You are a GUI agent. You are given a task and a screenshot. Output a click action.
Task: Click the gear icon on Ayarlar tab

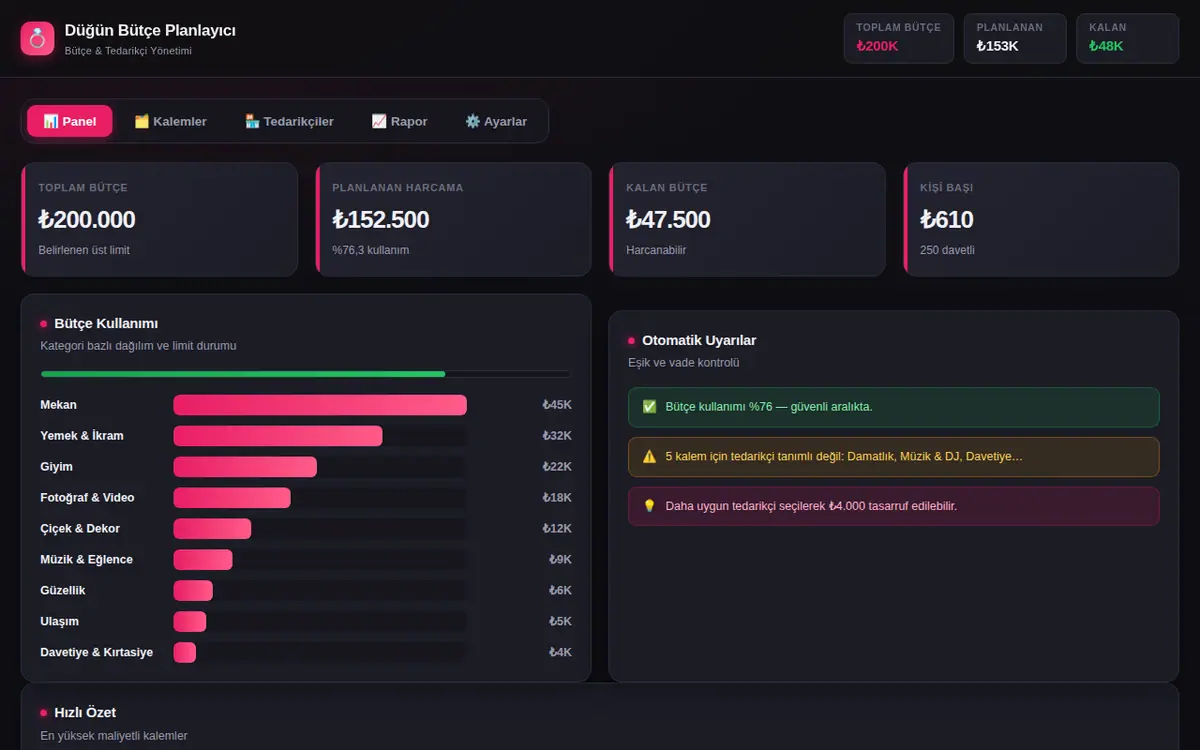click(x=472, y=121)
